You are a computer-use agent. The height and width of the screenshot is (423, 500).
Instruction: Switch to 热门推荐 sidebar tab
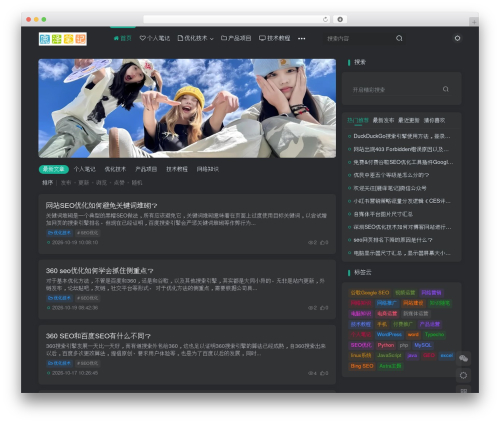tap(358, 120)
